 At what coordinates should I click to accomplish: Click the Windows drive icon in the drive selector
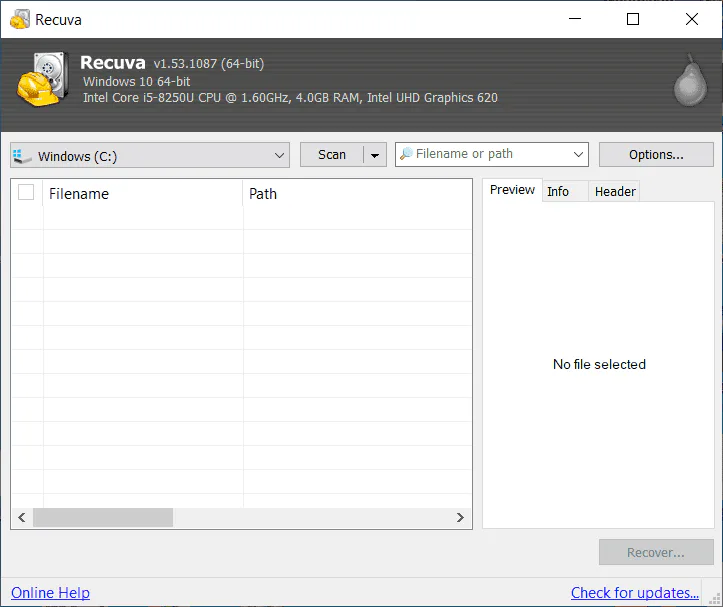(x=22, y=156)
